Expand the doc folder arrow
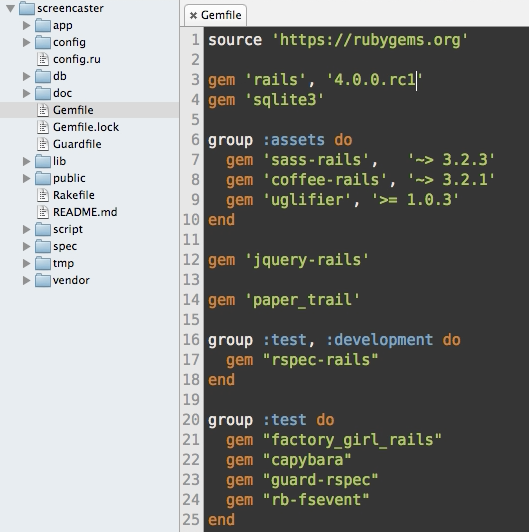529x532 pixels. click(x=26, y=93)
